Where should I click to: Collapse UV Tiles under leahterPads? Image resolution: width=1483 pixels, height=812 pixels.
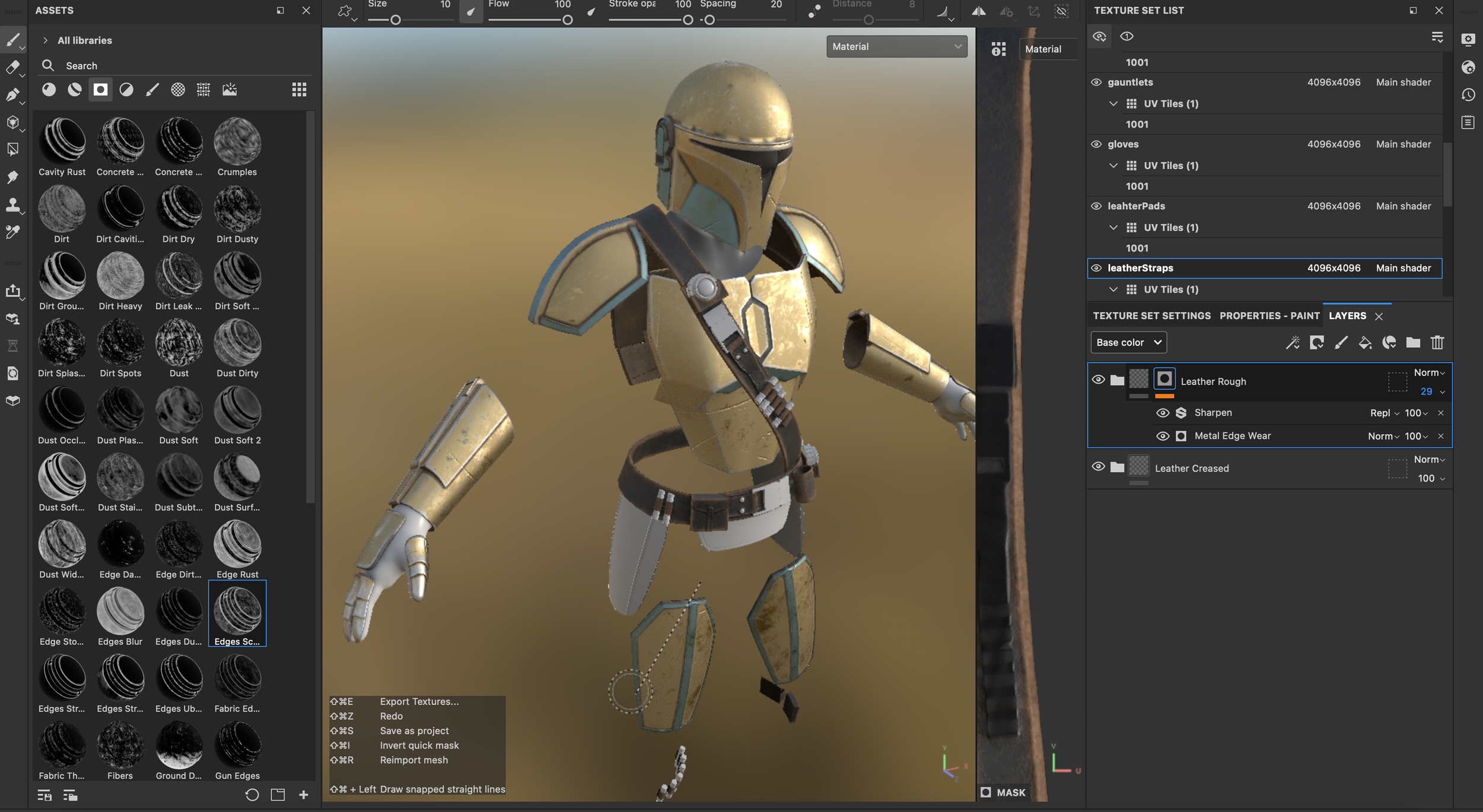(x=1113, y=228)
